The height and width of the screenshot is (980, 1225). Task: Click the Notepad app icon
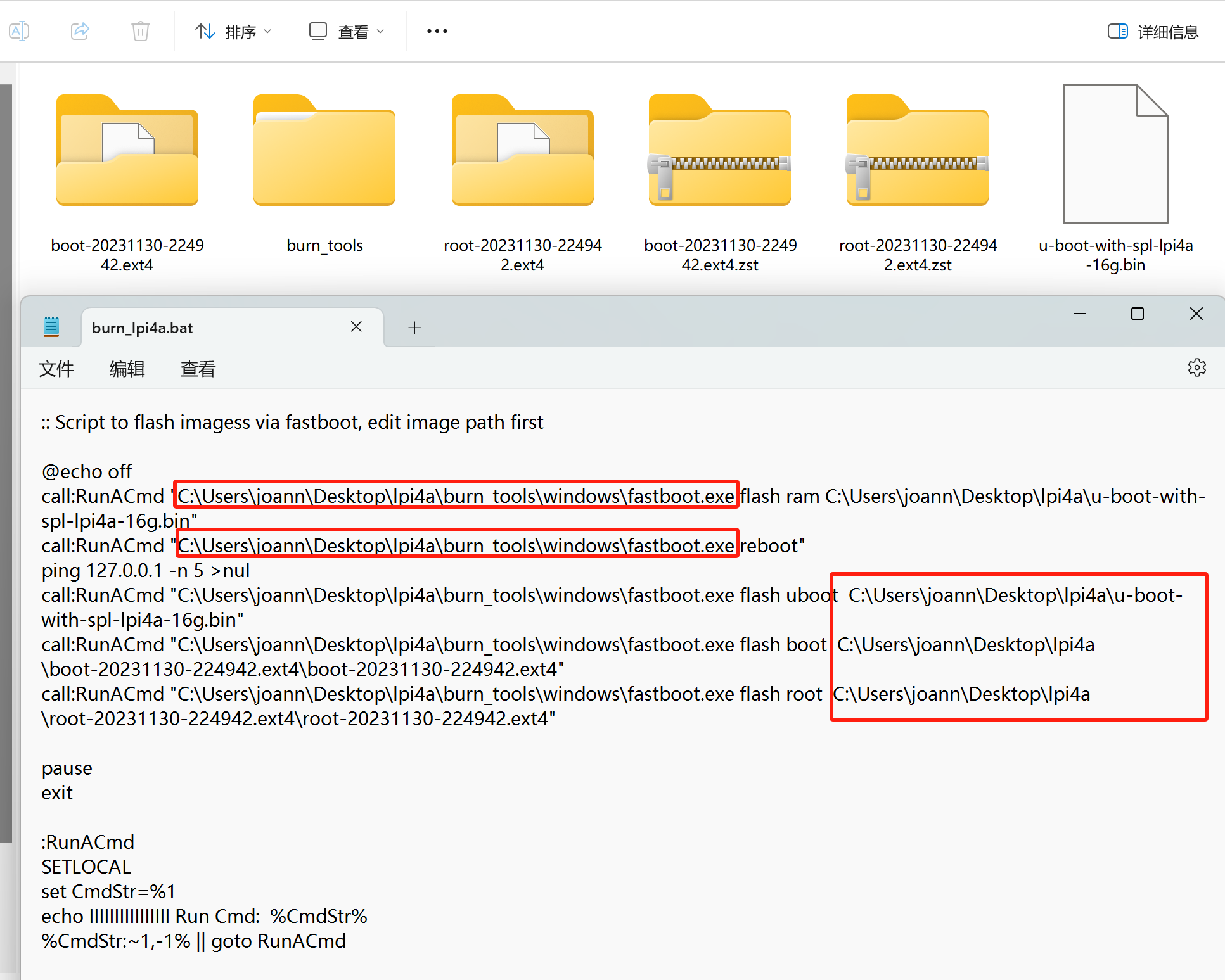[51, 327]
